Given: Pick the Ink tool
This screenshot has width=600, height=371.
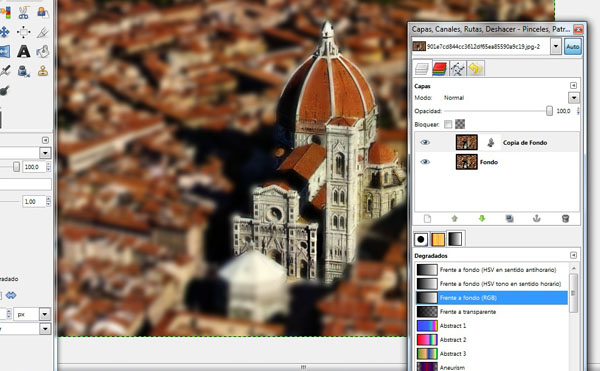Looking at the screenshot, I should 24,71.
